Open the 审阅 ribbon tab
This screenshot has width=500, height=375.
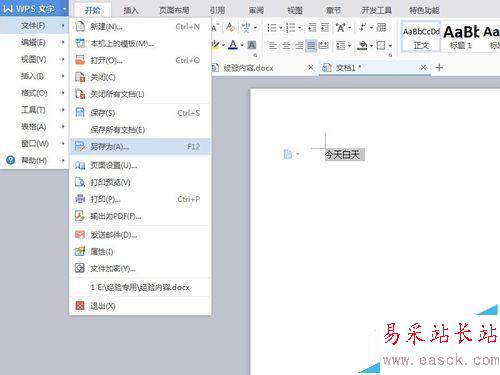pyautogui.click(x=256, y=10)
